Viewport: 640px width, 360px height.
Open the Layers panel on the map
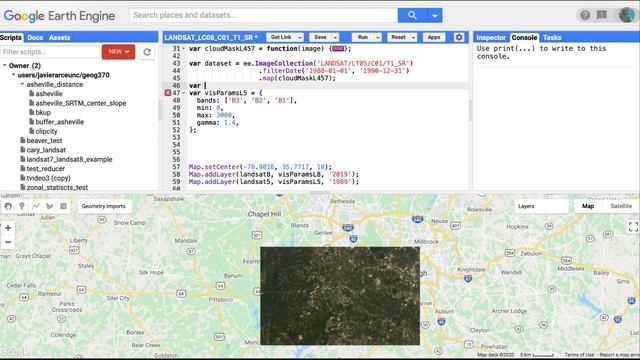click(541, 206)
